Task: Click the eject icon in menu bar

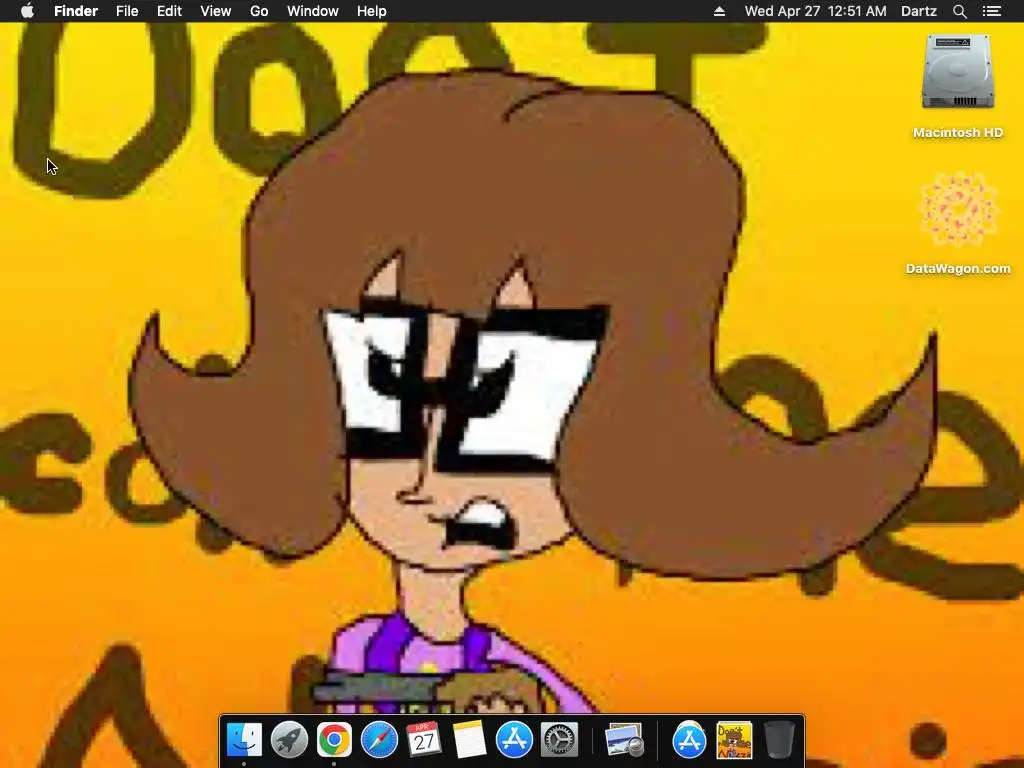Action: click(x=720, y=11)
